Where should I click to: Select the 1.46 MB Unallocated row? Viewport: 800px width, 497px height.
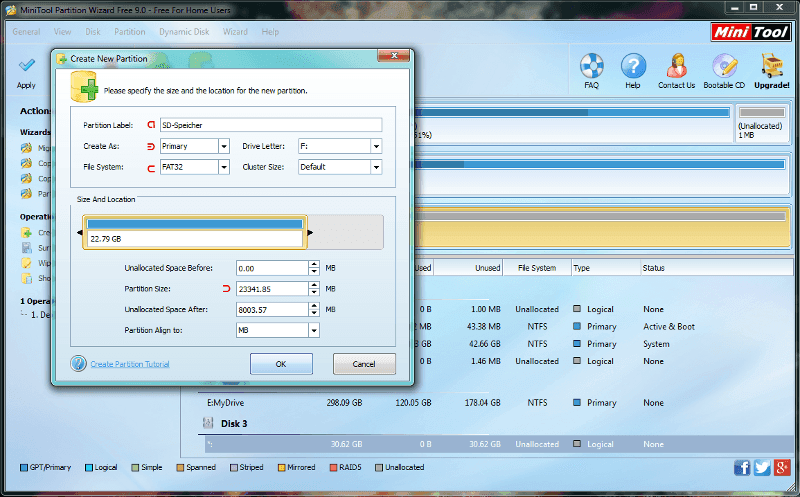pyautogui.click(x=604, y=361)
